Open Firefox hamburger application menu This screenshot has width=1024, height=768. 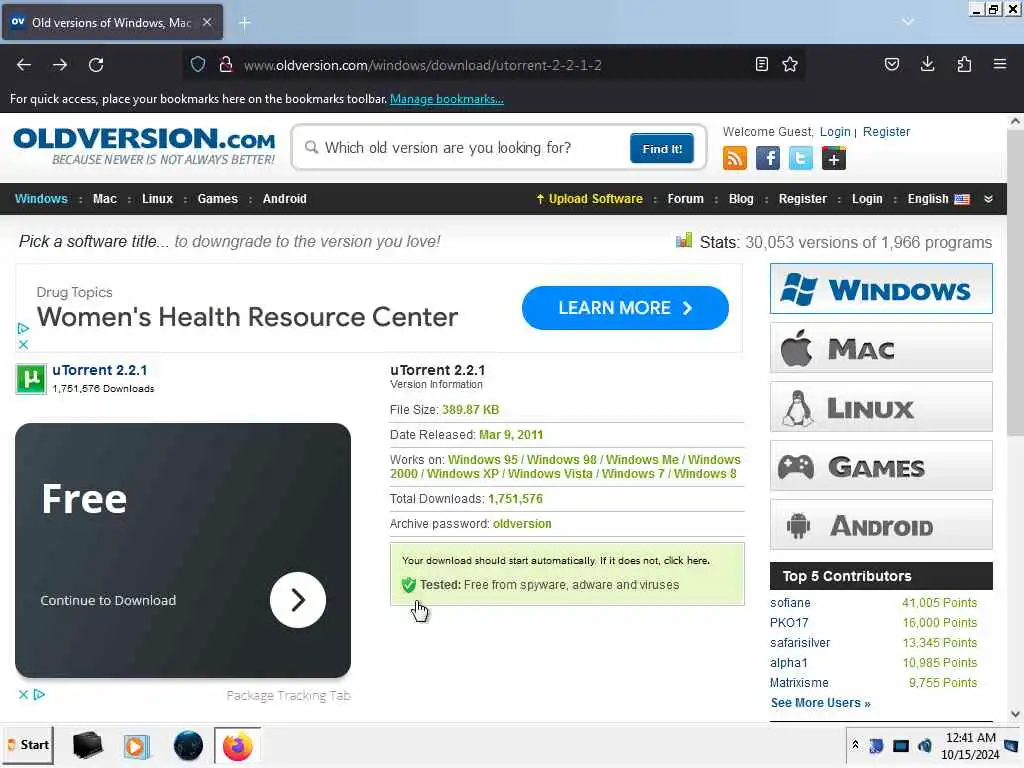click(x=1000, y=64)
